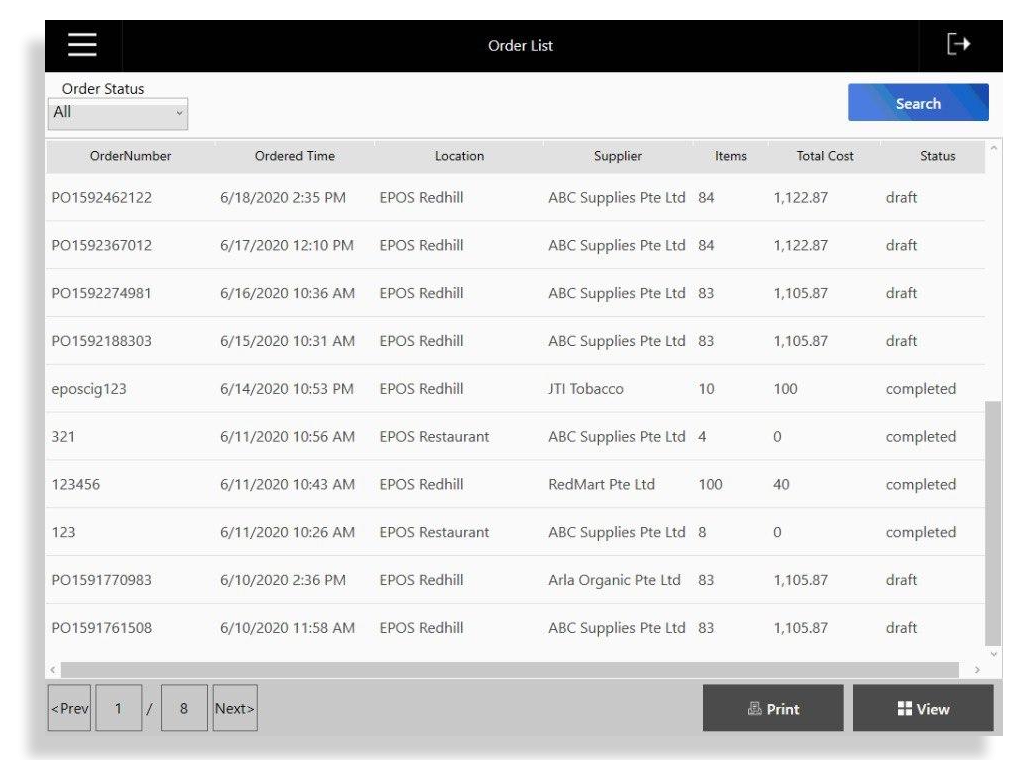Click completed status of order 123456
Screen dimensions: 1028x760
click(920, 485)
